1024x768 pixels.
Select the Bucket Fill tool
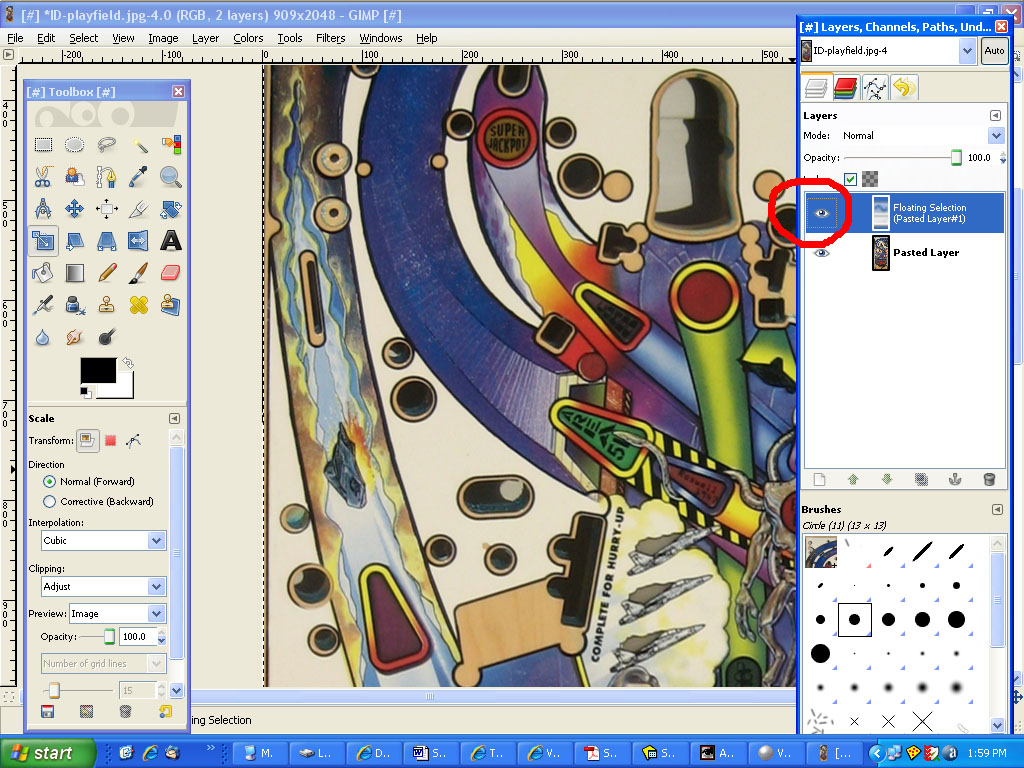(43, 272)
